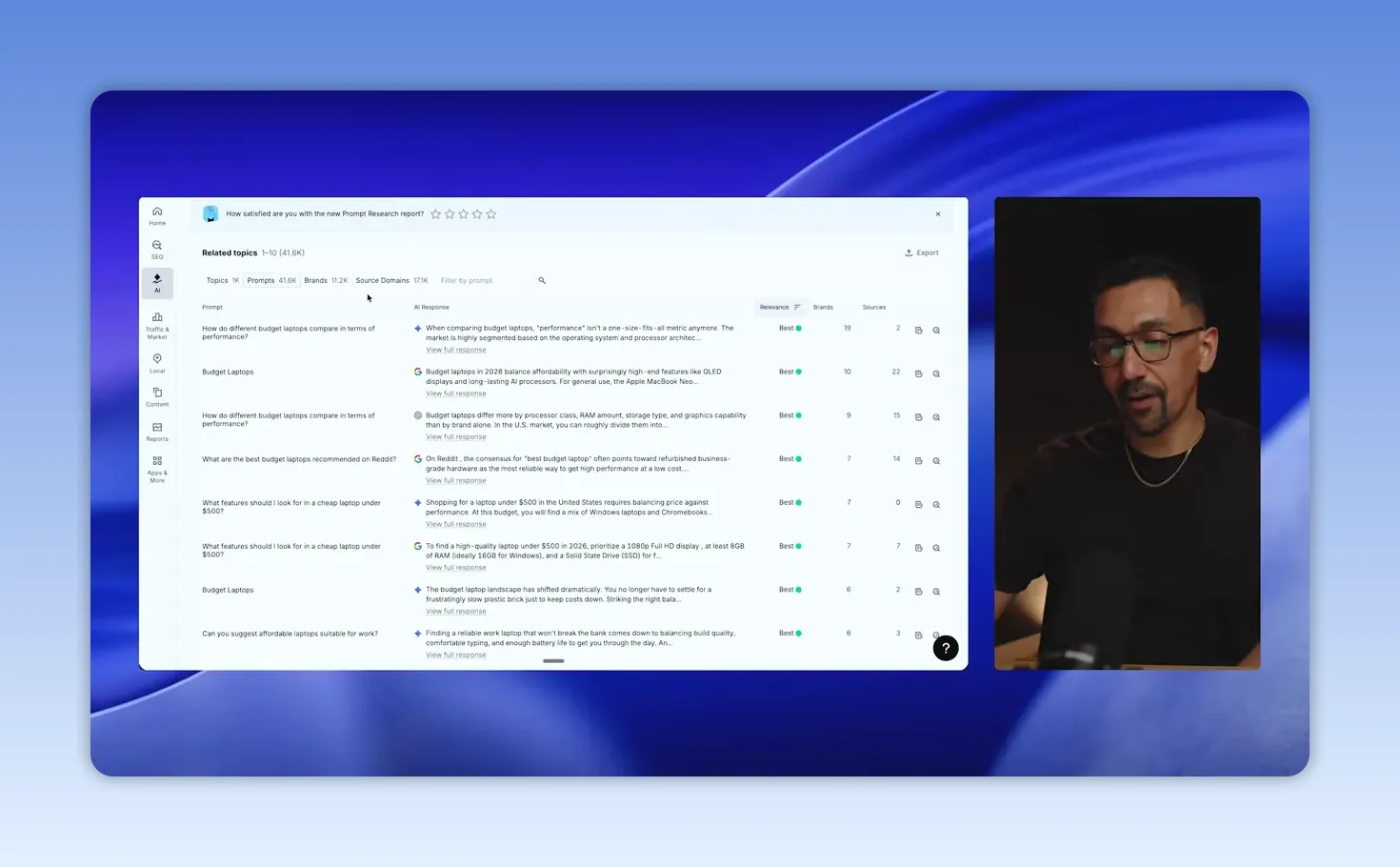Click the document icon in the 19-brands row
This screenshot has width=1400, height=867.
(919, 331)
